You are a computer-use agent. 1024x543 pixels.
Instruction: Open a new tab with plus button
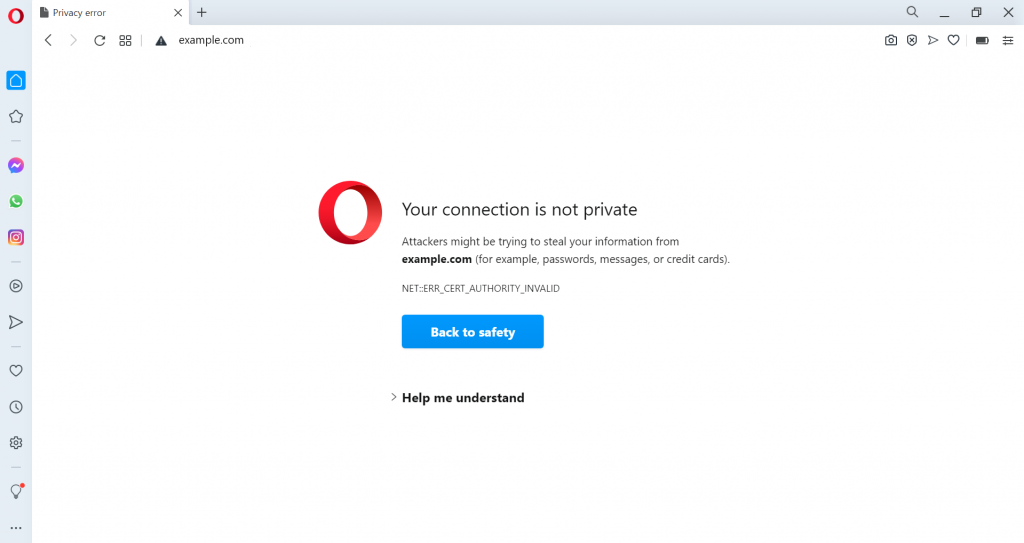click(202, 13)
